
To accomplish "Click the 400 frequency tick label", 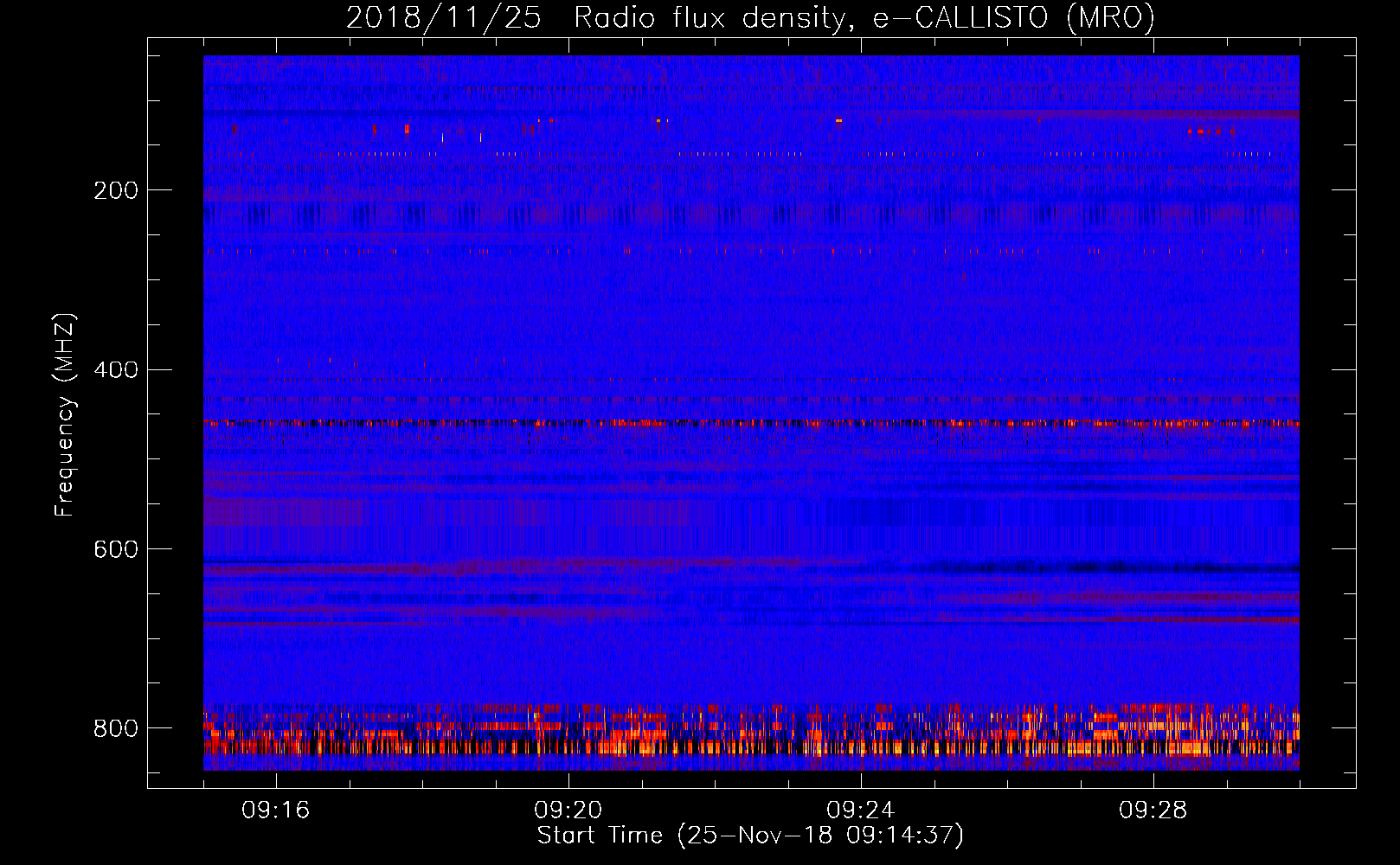I will (116, 370).
